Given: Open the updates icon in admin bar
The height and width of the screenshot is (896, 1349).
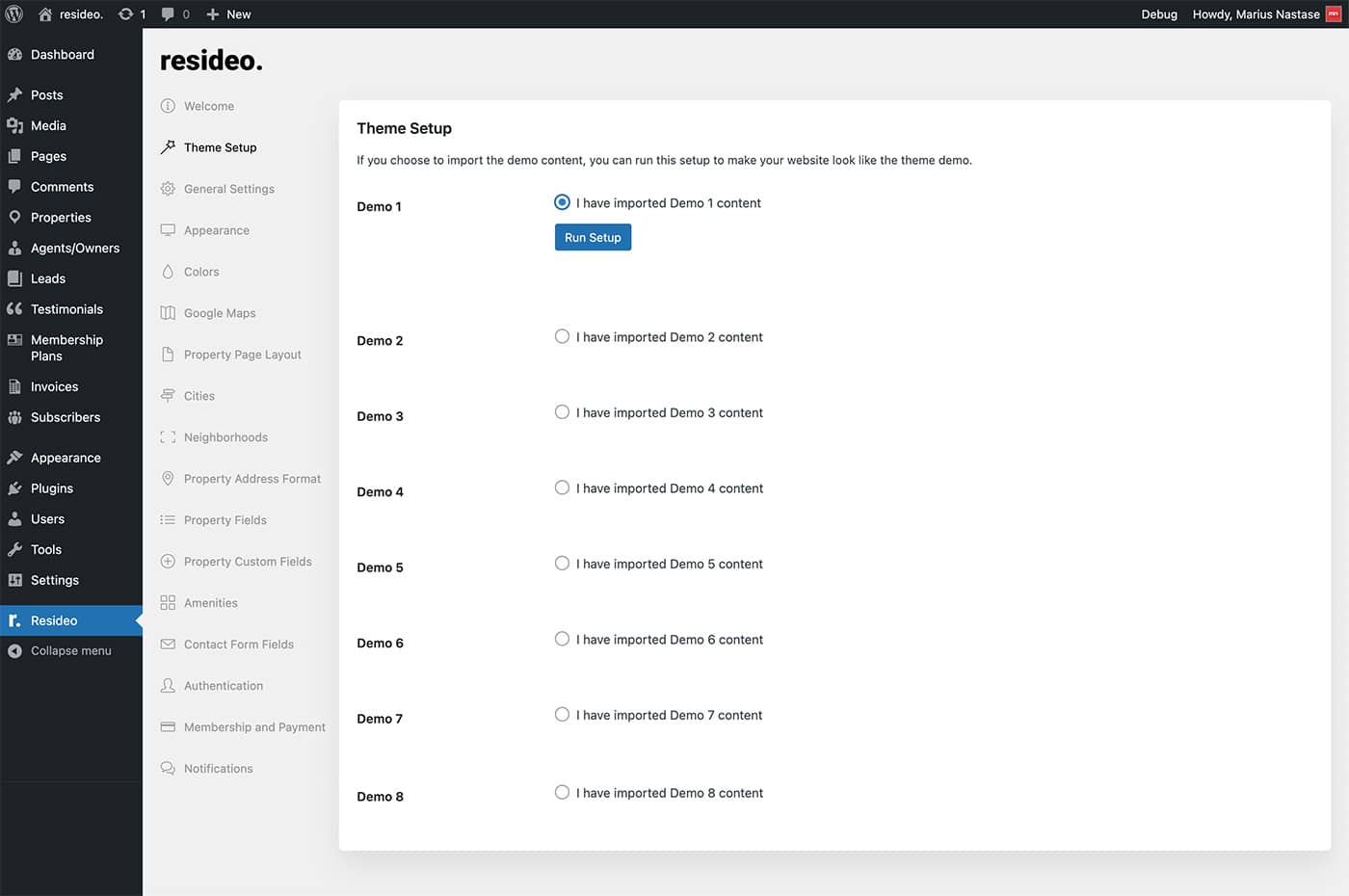Looking at the screenshot, I should tap(126, 14).
